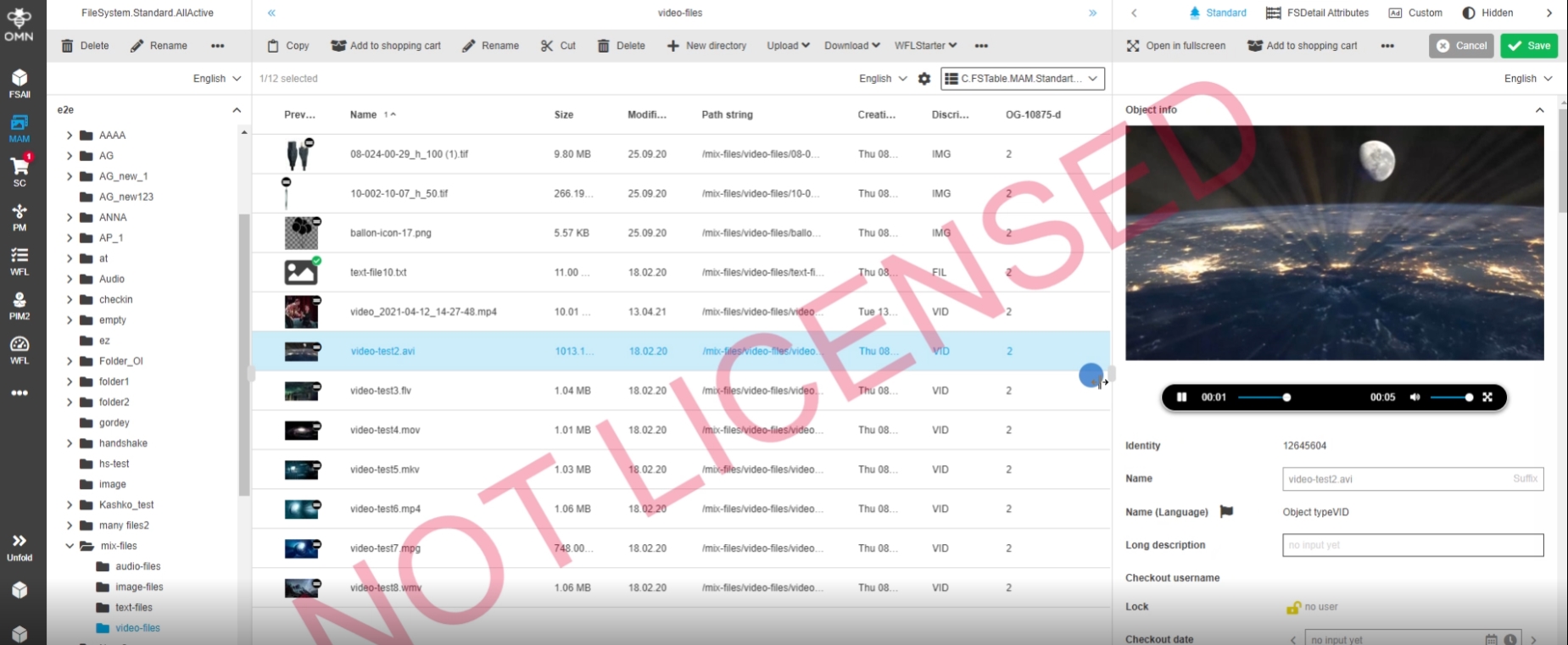The width and height of the screenshot is (1568, 645).
Task: Open the file list English language dropdown
Action: point(883,79)
